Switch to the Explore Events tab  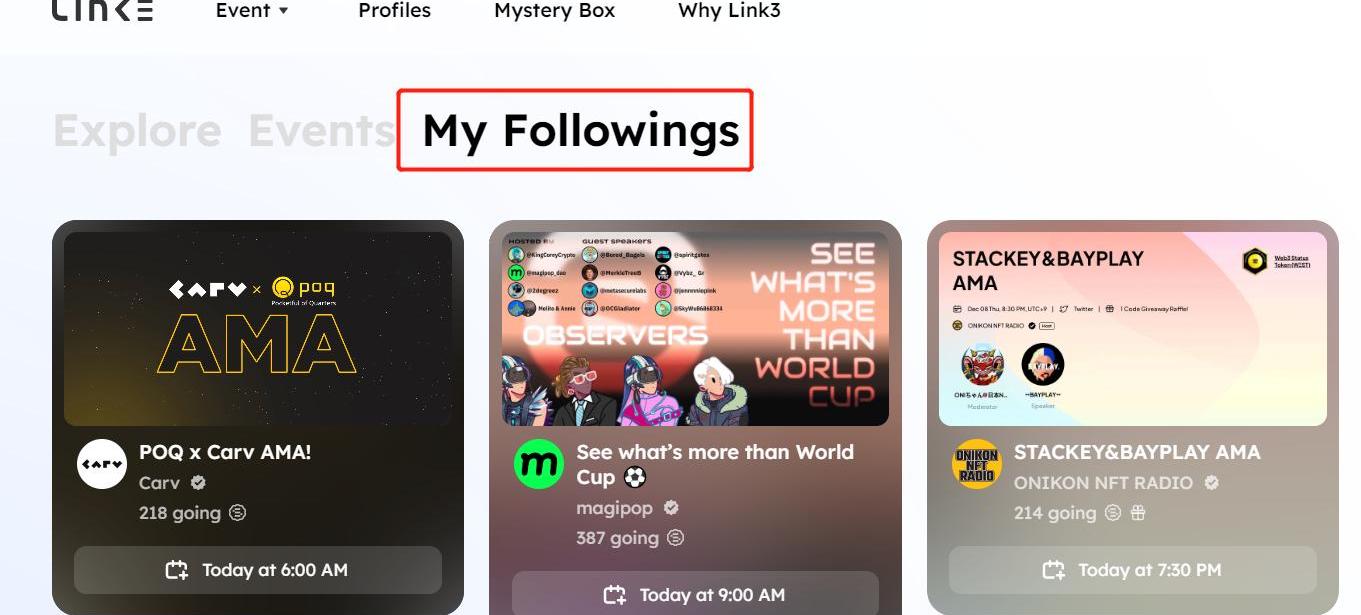225,131
